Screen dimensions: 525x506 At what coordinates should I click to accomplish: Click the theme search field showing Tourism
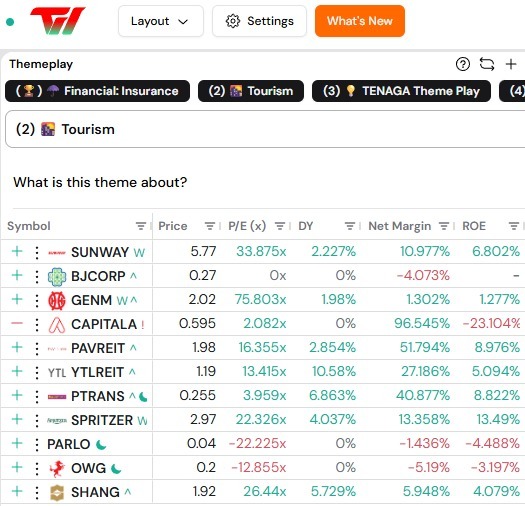tap(265, 129)
